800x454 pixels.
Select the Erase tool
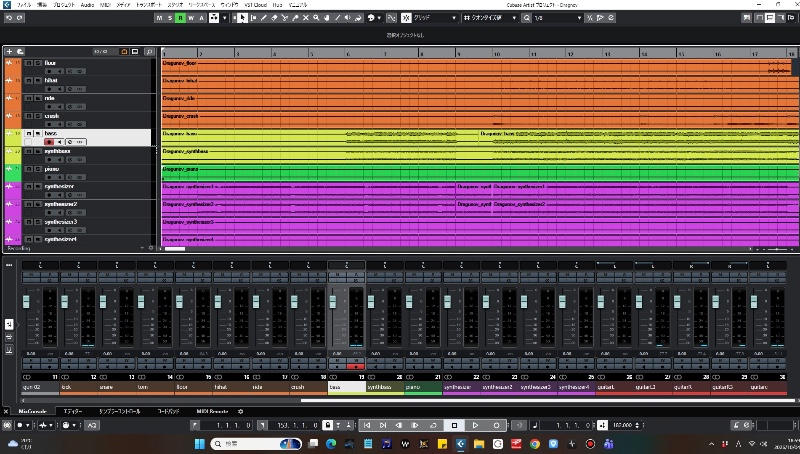coord(274,18)
